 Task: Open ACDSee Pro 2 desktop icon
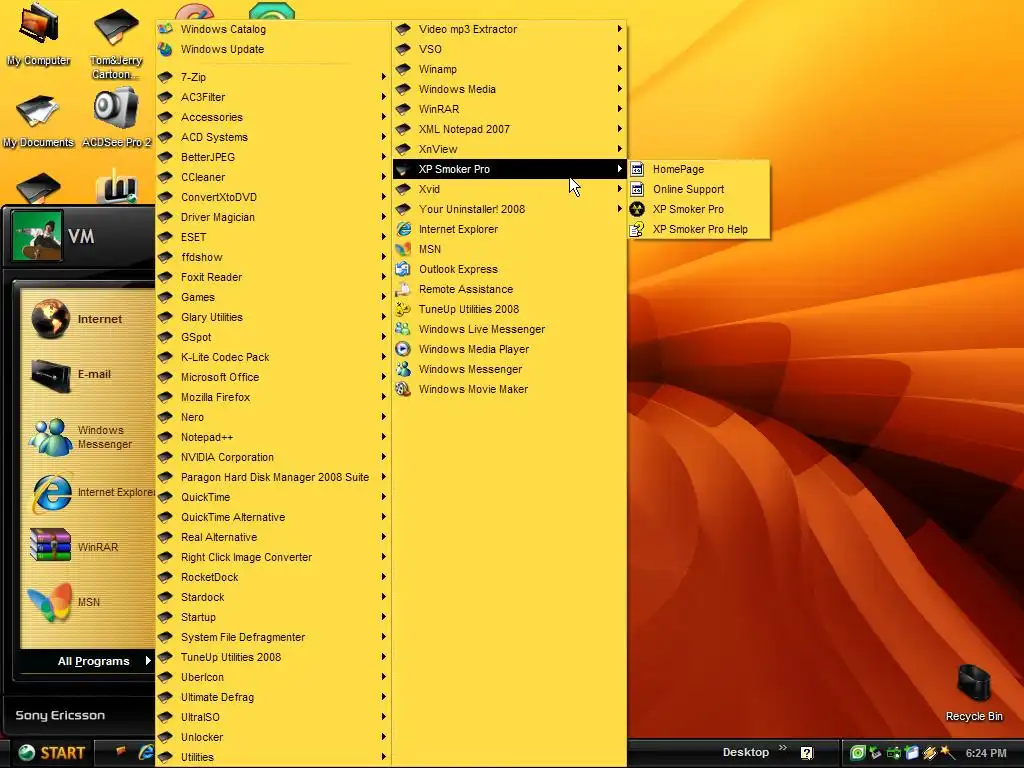click(116, 118)
